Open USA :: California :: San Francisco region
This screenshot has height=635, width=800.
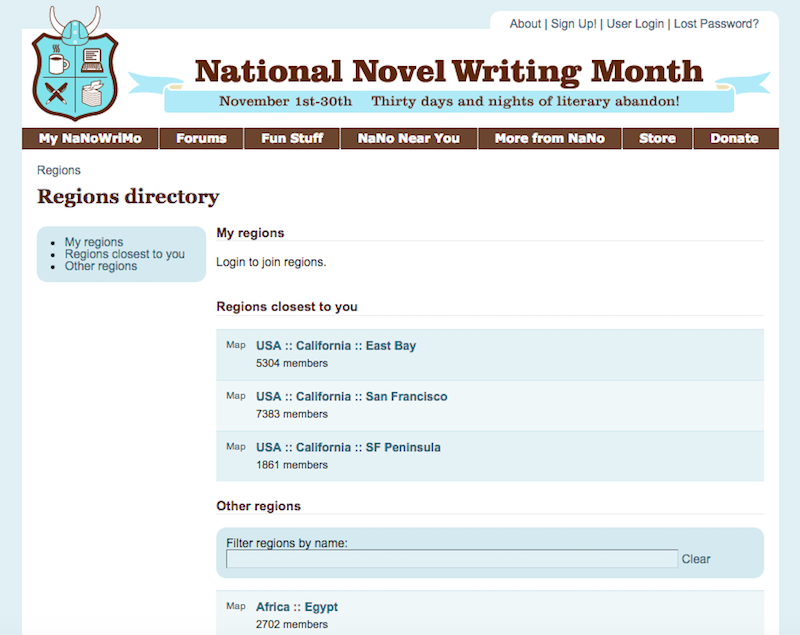point(352,397)
